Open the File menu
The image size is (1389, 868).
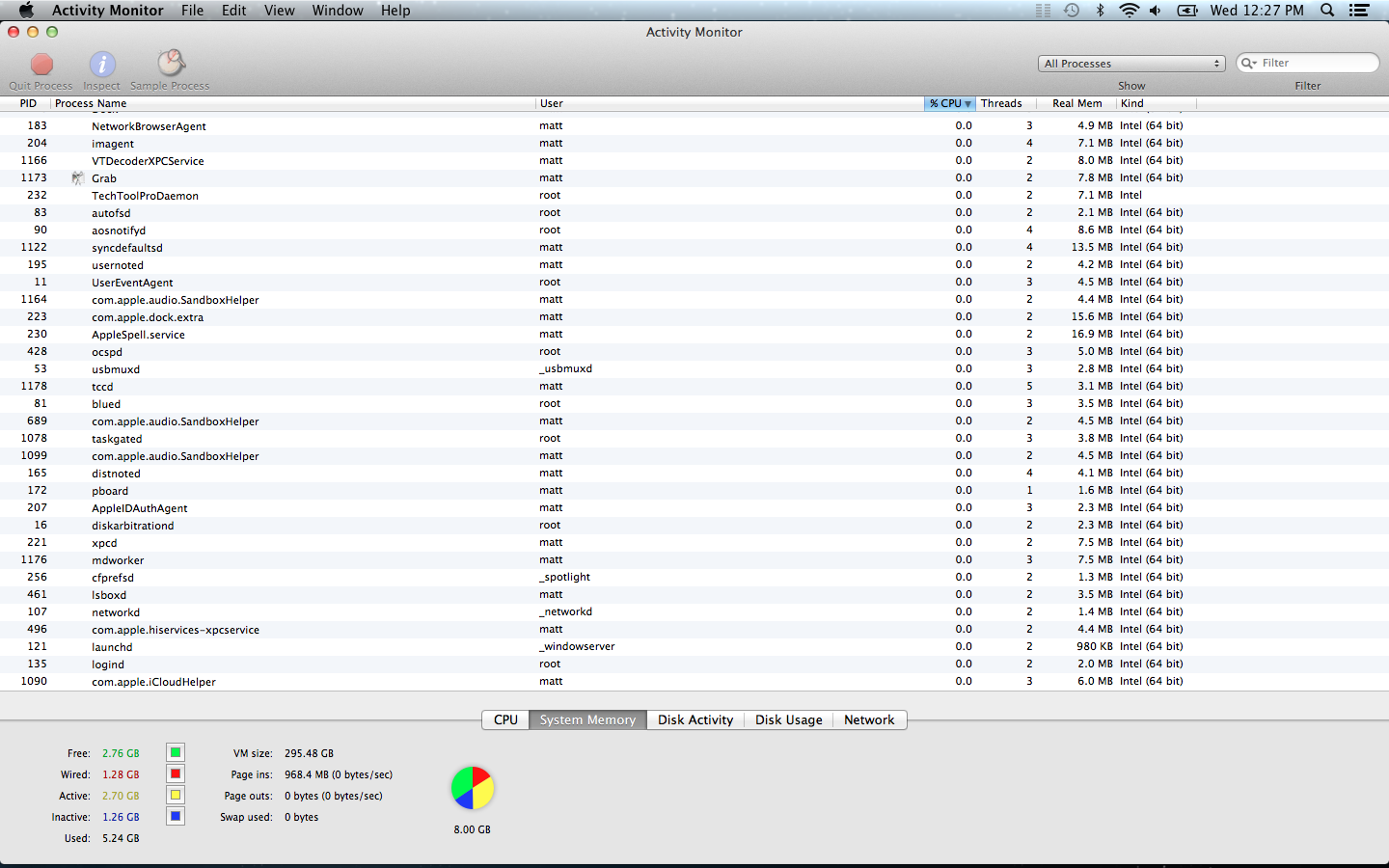[192, 10]
